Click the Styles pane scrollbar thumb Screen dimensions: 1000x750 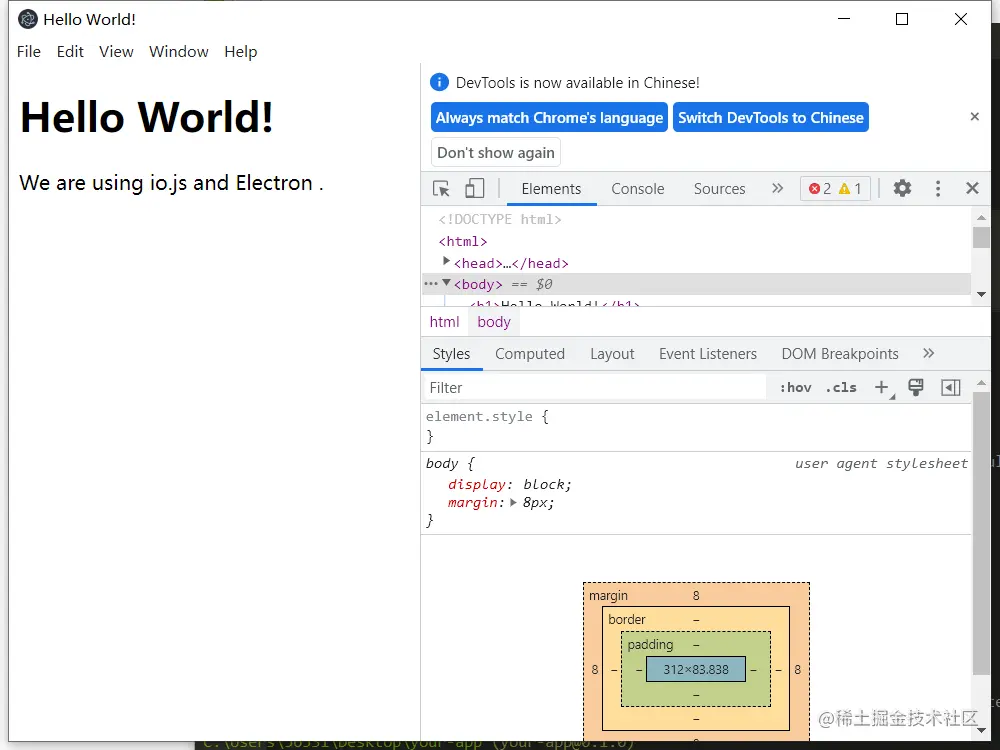(981, 533)
